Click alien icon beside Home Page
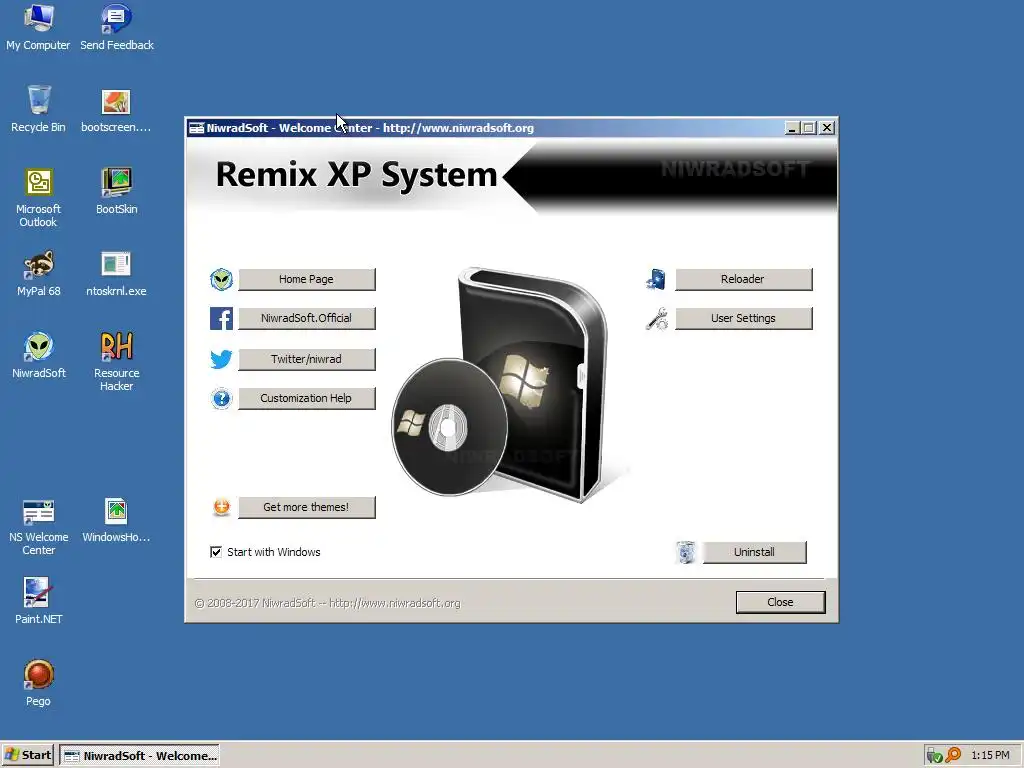The width and height of the screenshot is (1024, 768). pyautogui.click(x=221, y=280)
